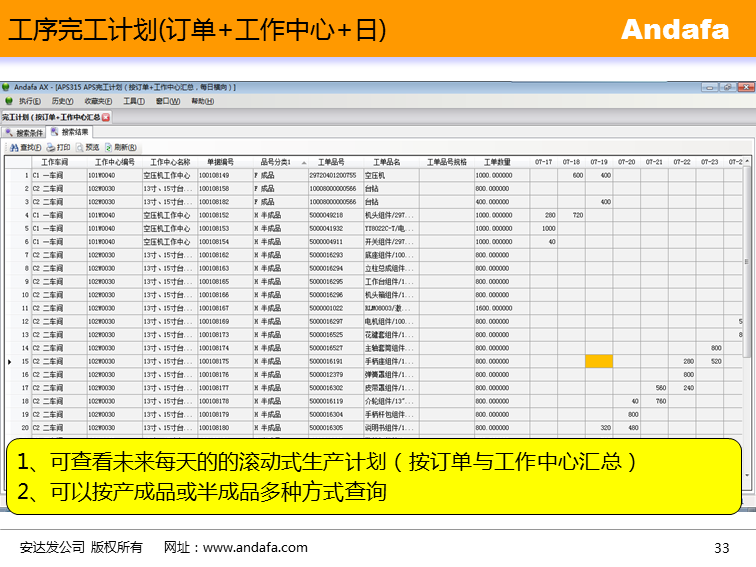Open the 历史(V) menu

point(62,101)
